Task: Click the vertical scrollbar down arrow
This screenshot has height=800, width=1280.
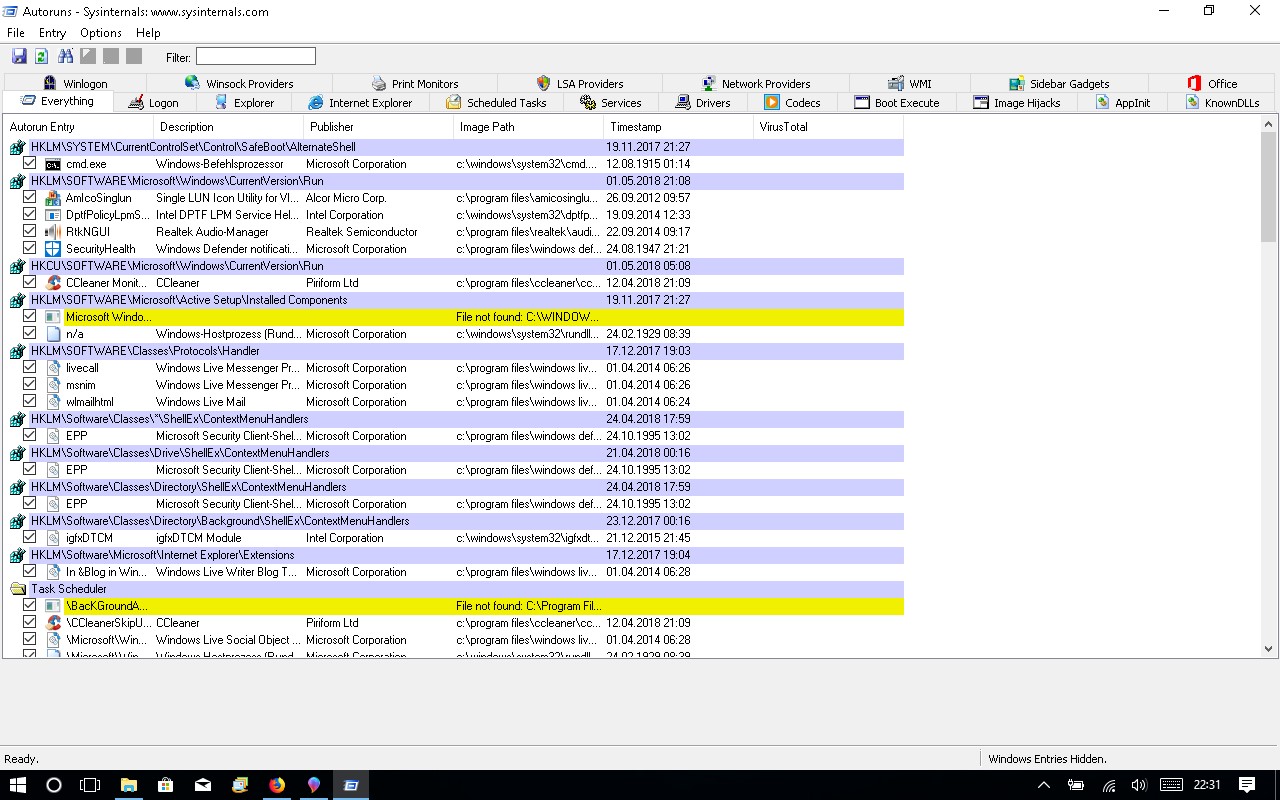Action: click(1269, 648)
